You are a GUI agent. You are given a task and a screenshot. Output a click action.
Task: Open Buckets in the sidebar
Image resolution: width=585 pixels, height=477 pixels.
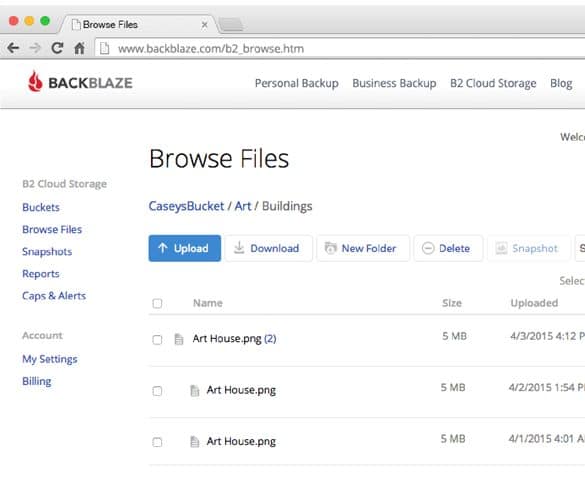[x=41, y=207]
